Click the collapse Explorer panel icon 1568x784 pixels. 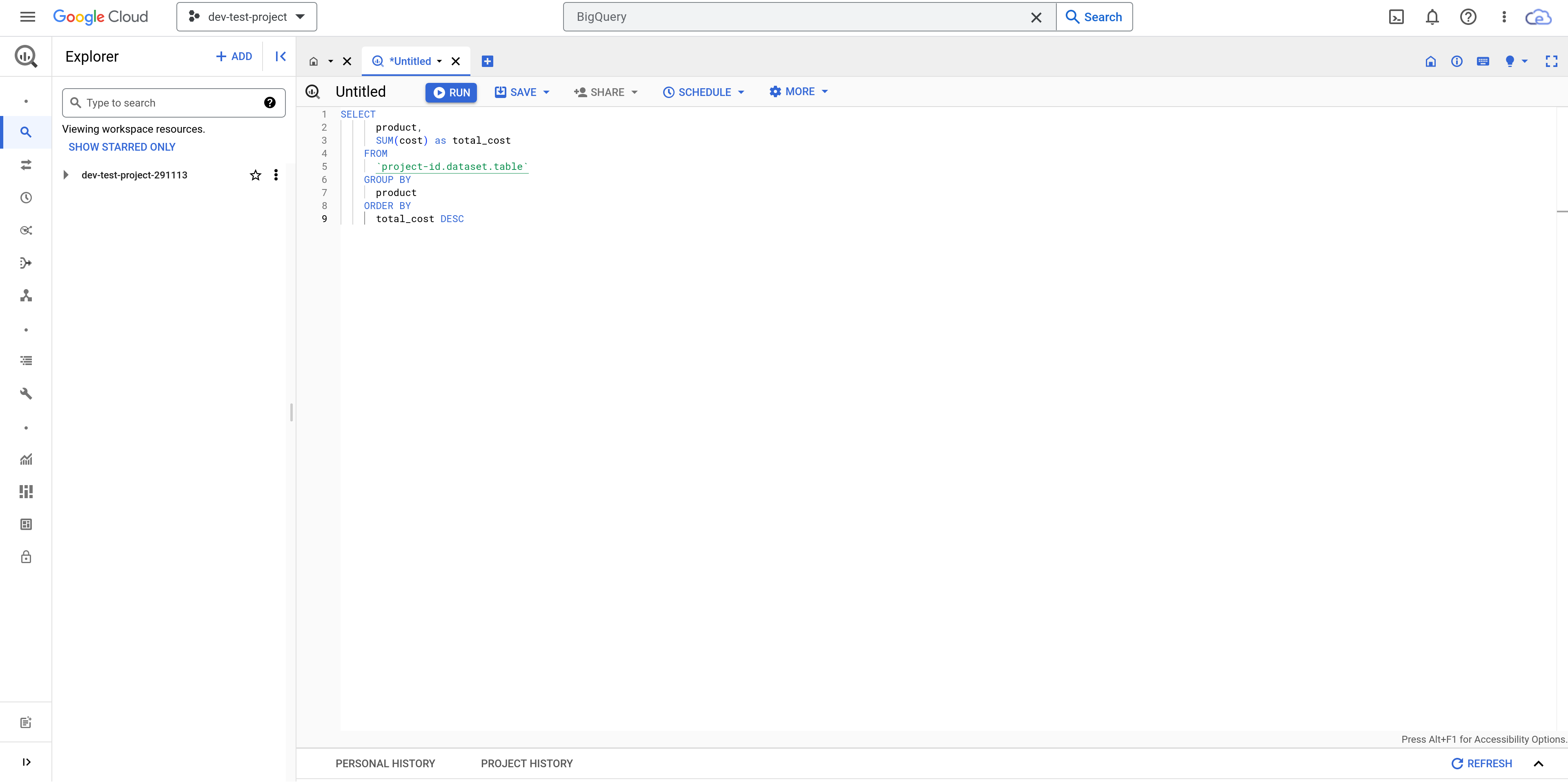click(x=281, y=56)
